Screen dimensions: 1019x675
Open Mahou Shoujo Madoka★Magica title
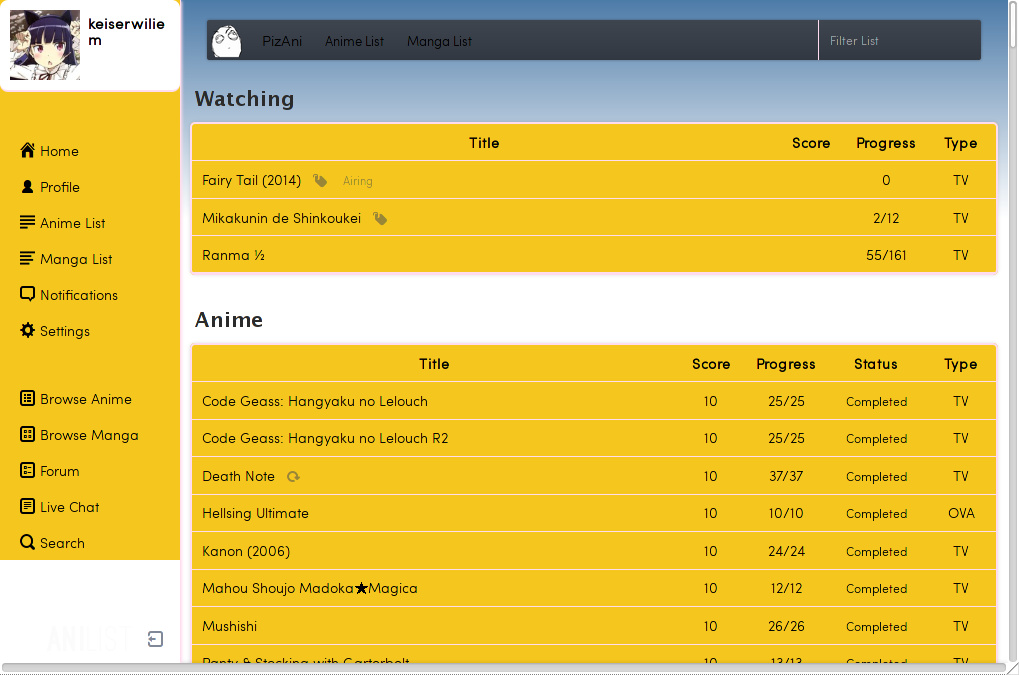coord(309,588)
